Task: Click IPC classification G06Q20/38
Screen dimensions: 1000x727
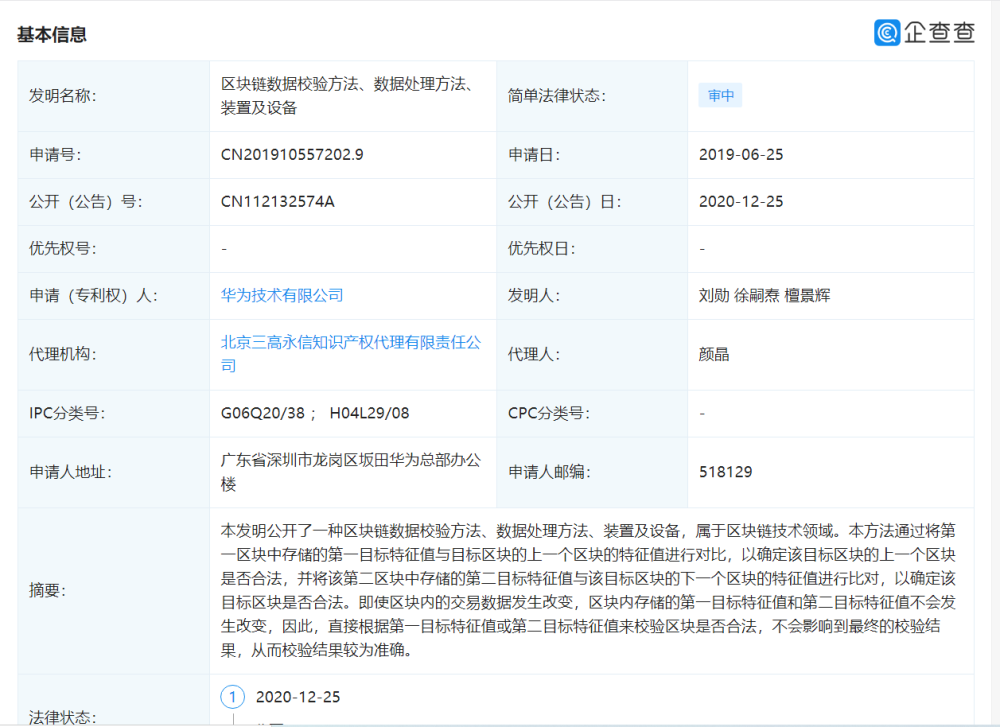Action: 263,413
